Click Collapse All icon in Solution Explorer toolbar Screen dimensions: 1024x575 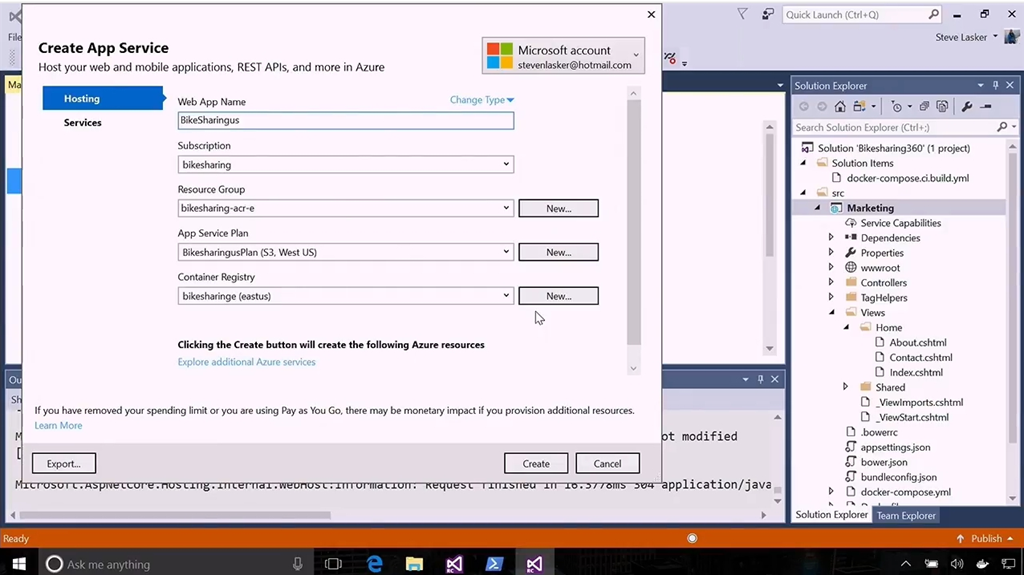926,107
